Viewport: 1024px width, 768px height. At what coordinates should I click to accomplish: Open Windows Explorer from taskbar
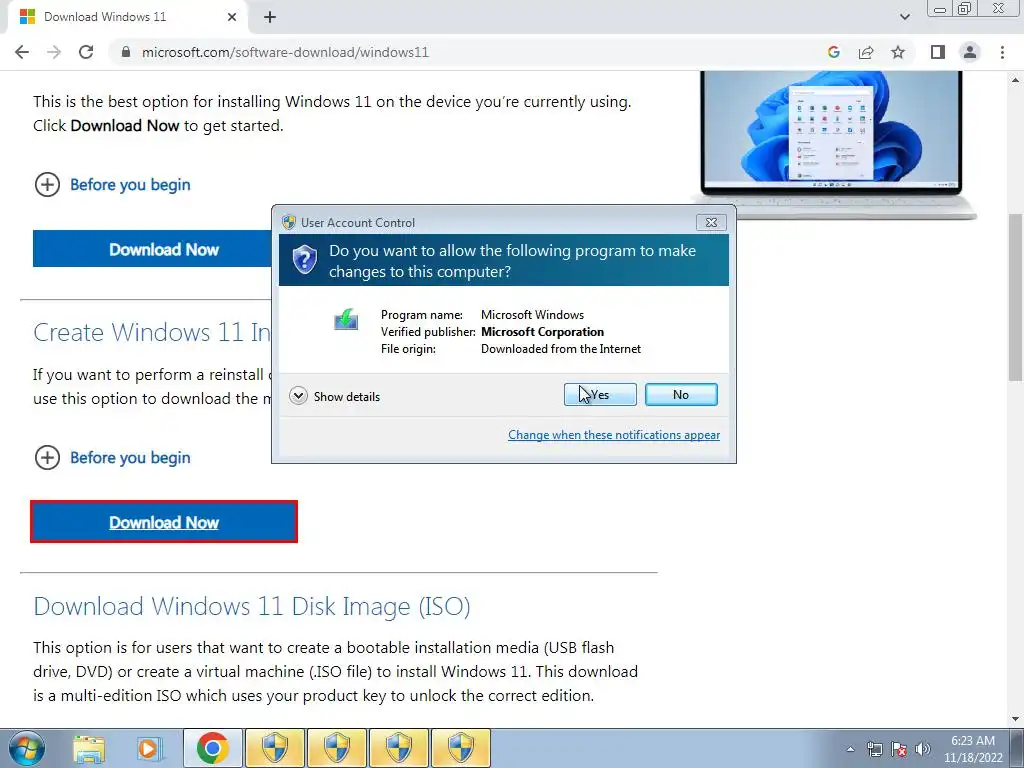tap(89, 748)
